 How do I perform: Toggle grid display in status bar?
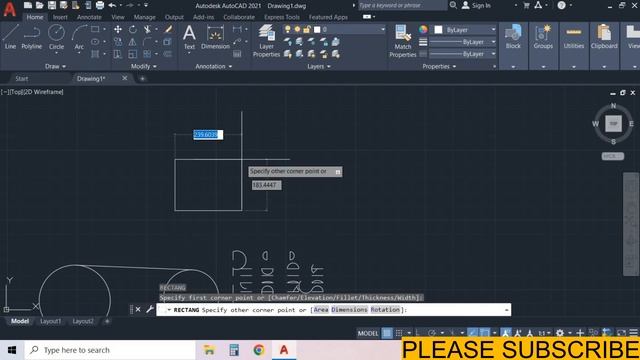[x=387, y=333]
